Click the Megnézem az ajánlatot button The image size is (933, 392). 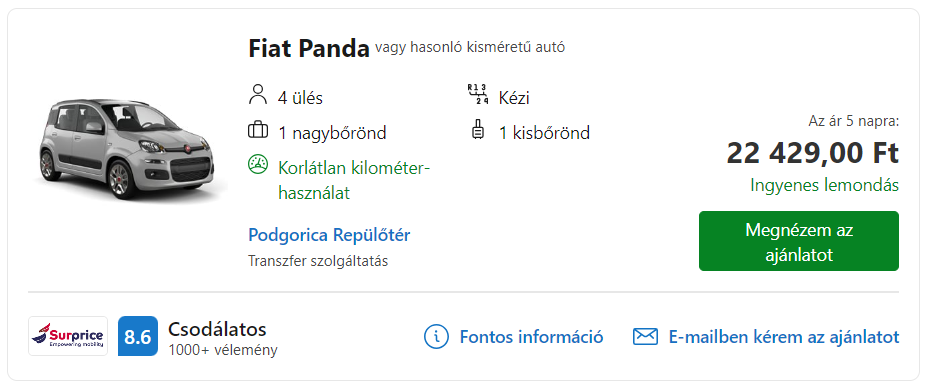(x=799, y=241)
